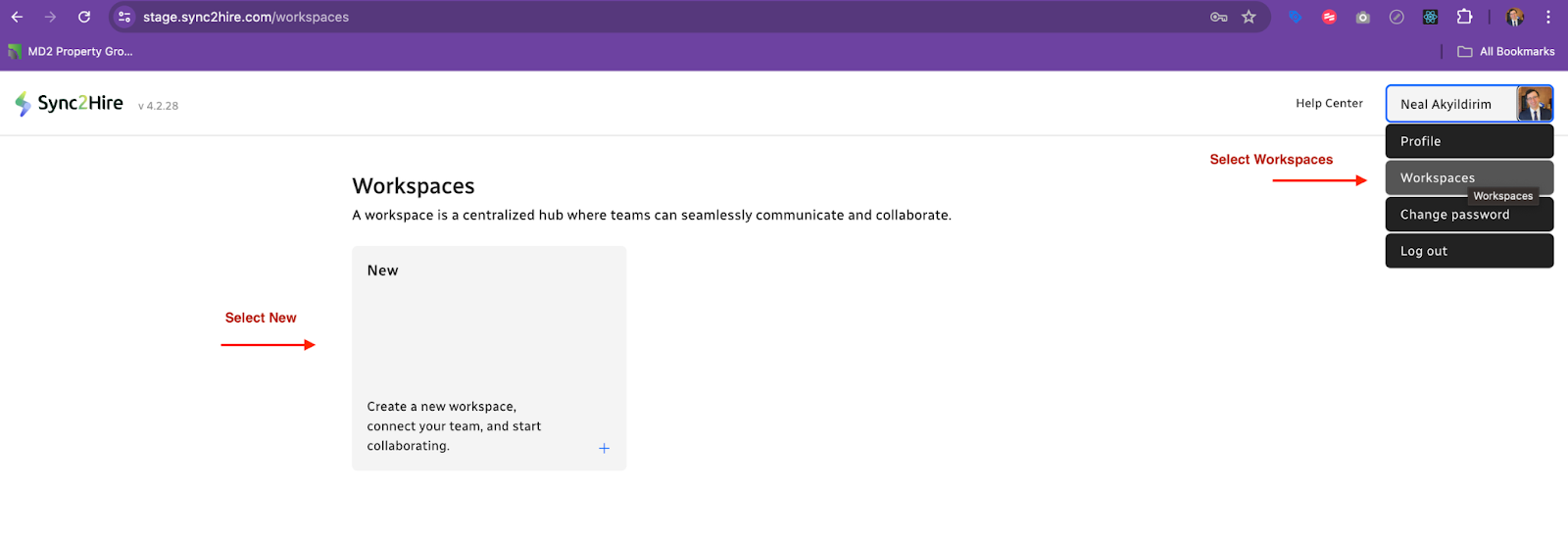
Task: Select Workspaces from user menu
Action: click(1469, 177)
